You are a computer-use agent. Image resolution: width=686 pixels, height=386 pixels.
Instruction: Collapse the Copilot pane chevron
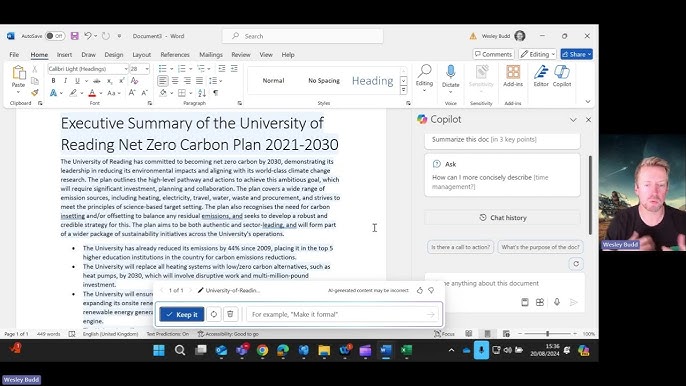click(573, 119)
